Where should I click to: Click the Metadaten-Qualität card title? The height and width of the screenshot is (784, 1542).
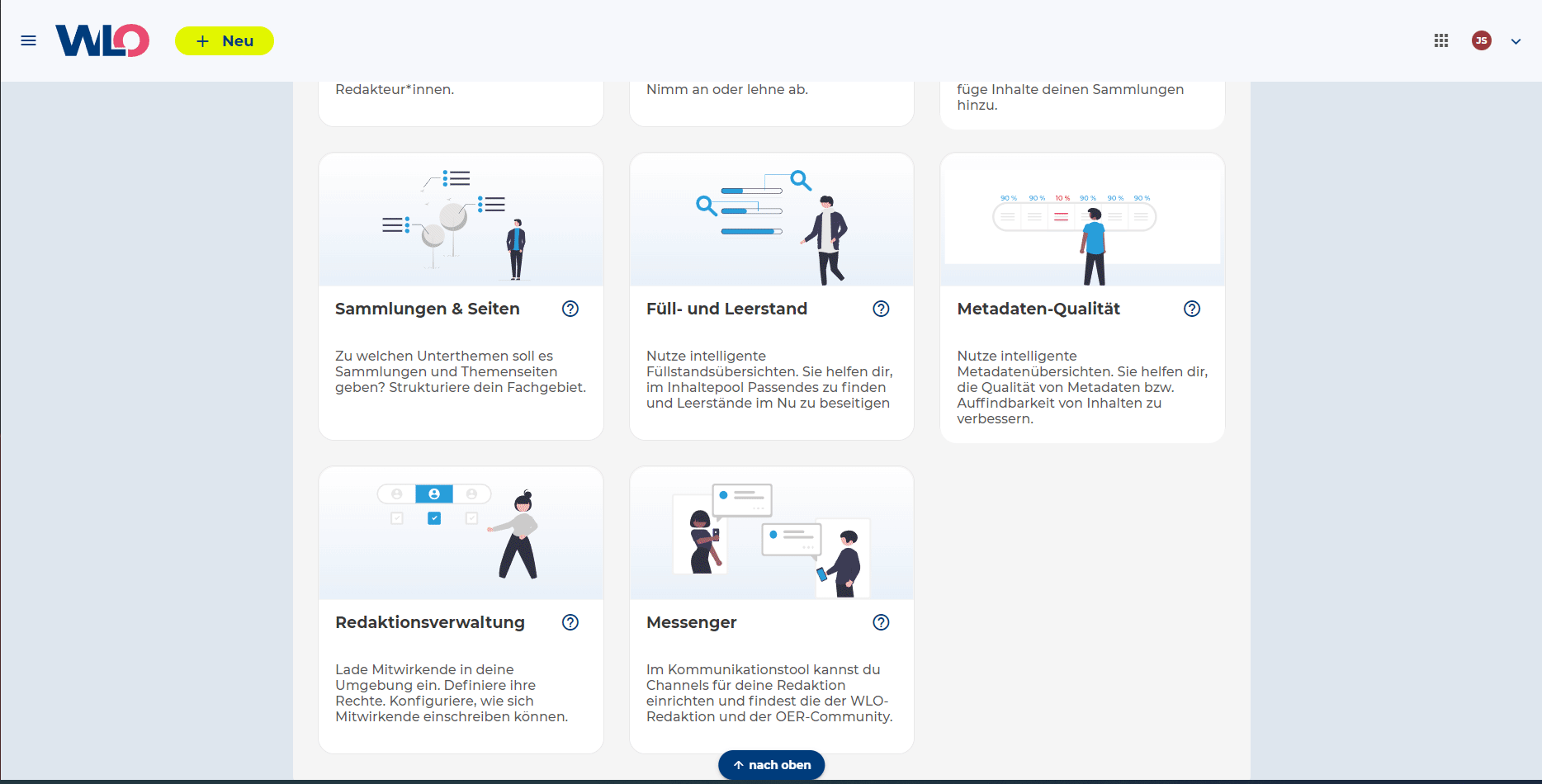coord(1038,309)
